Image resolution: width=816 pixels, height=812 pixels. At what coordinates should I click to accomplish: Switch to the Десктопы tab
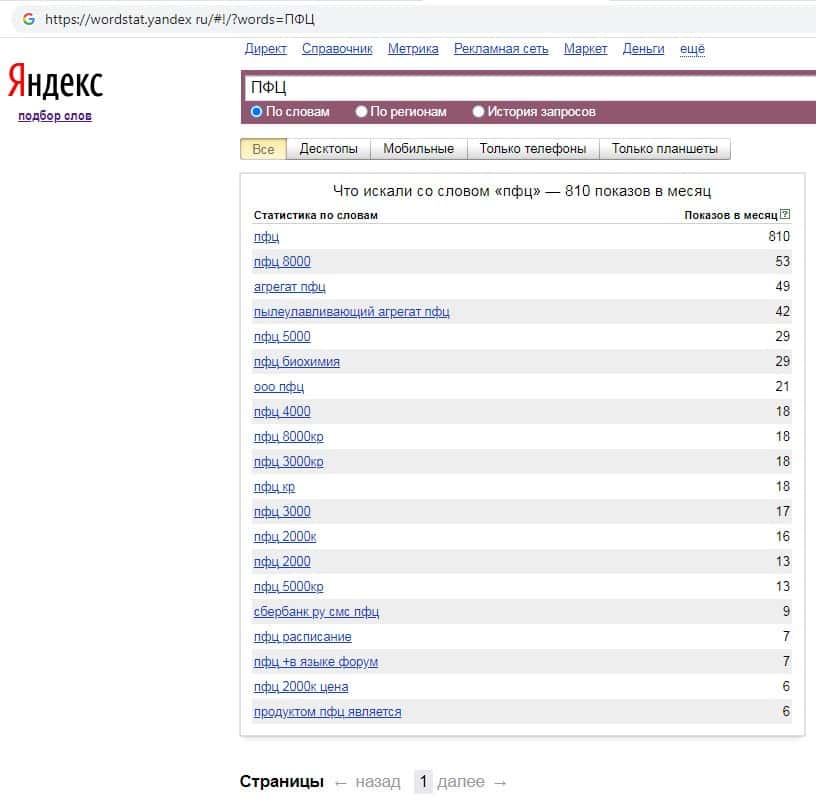coord(328,149)
